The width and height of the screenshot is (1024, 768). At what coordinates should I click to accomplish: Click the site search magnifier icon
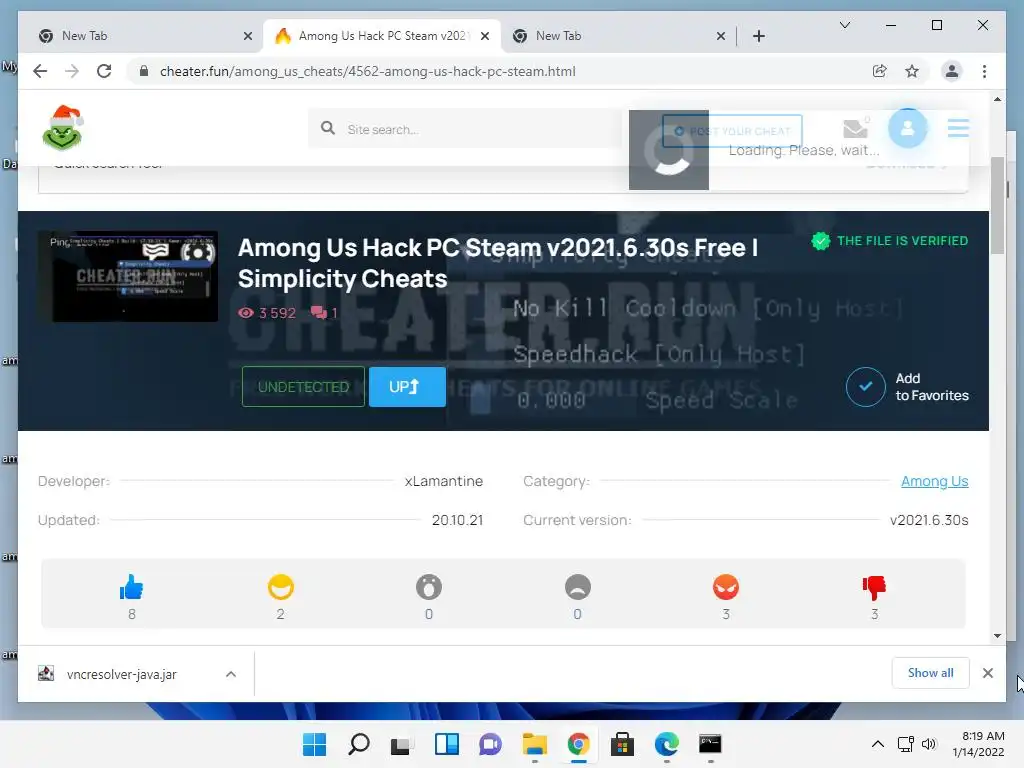pos(328,128)
